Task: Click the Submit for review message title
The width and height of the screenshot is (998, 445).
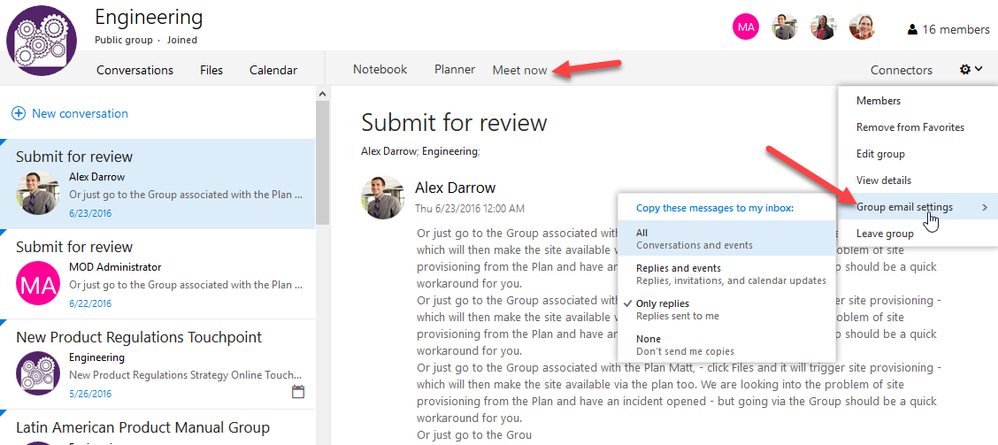Action: pos(454,122)
